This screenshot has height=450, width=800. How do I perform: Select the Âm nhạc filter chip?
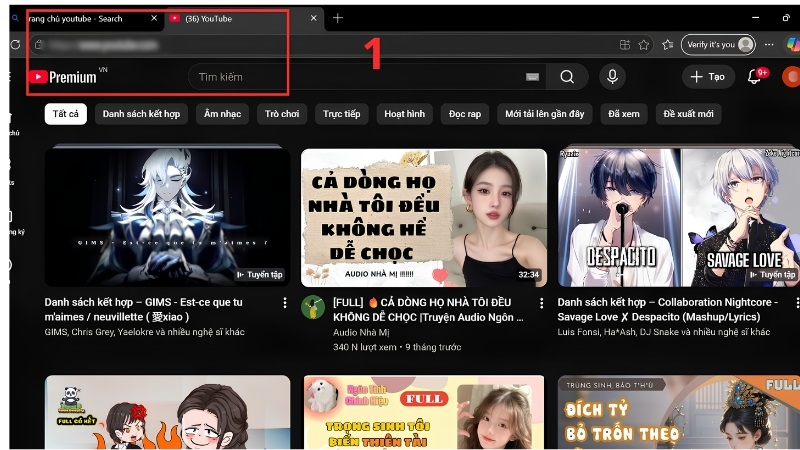point(222,114)
